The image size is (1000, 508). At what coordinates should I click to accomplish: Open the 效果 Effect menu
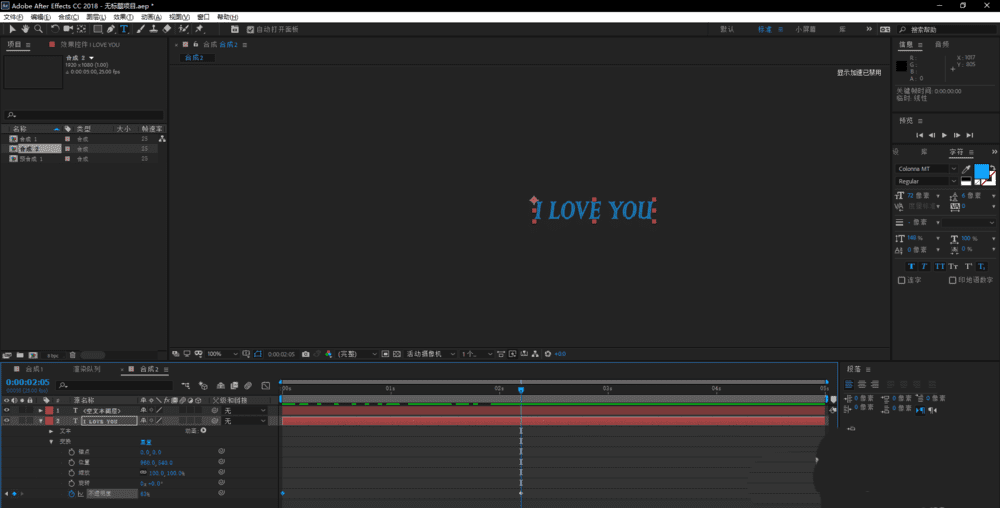123,17
